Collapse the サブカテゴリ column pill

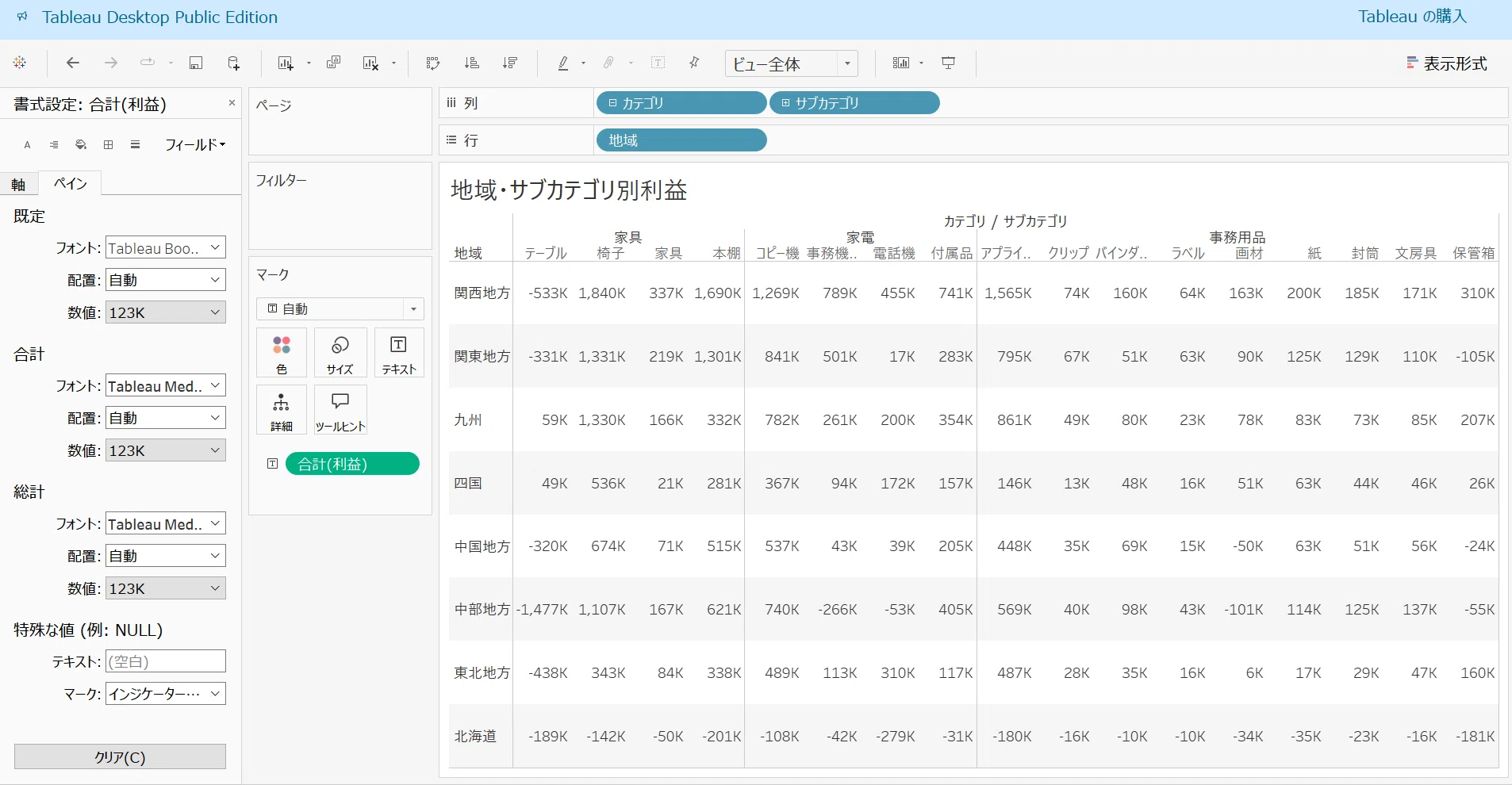tap(786, 103)
